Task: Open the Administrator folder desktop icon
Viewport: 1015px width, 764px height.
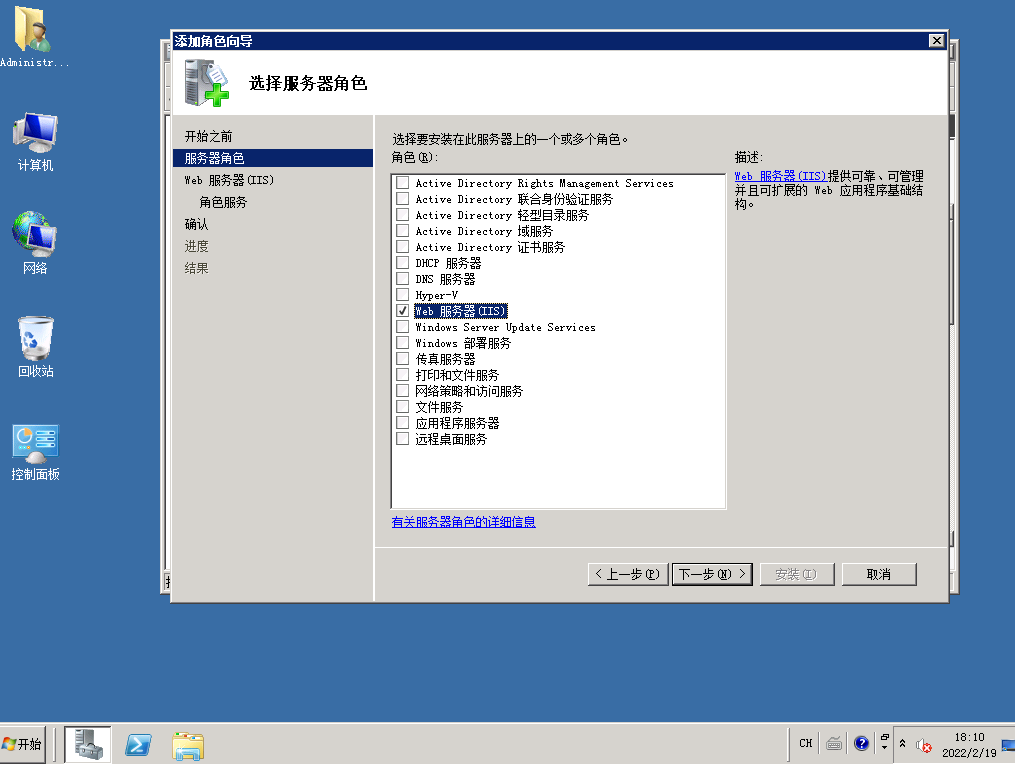Action: 32,36
